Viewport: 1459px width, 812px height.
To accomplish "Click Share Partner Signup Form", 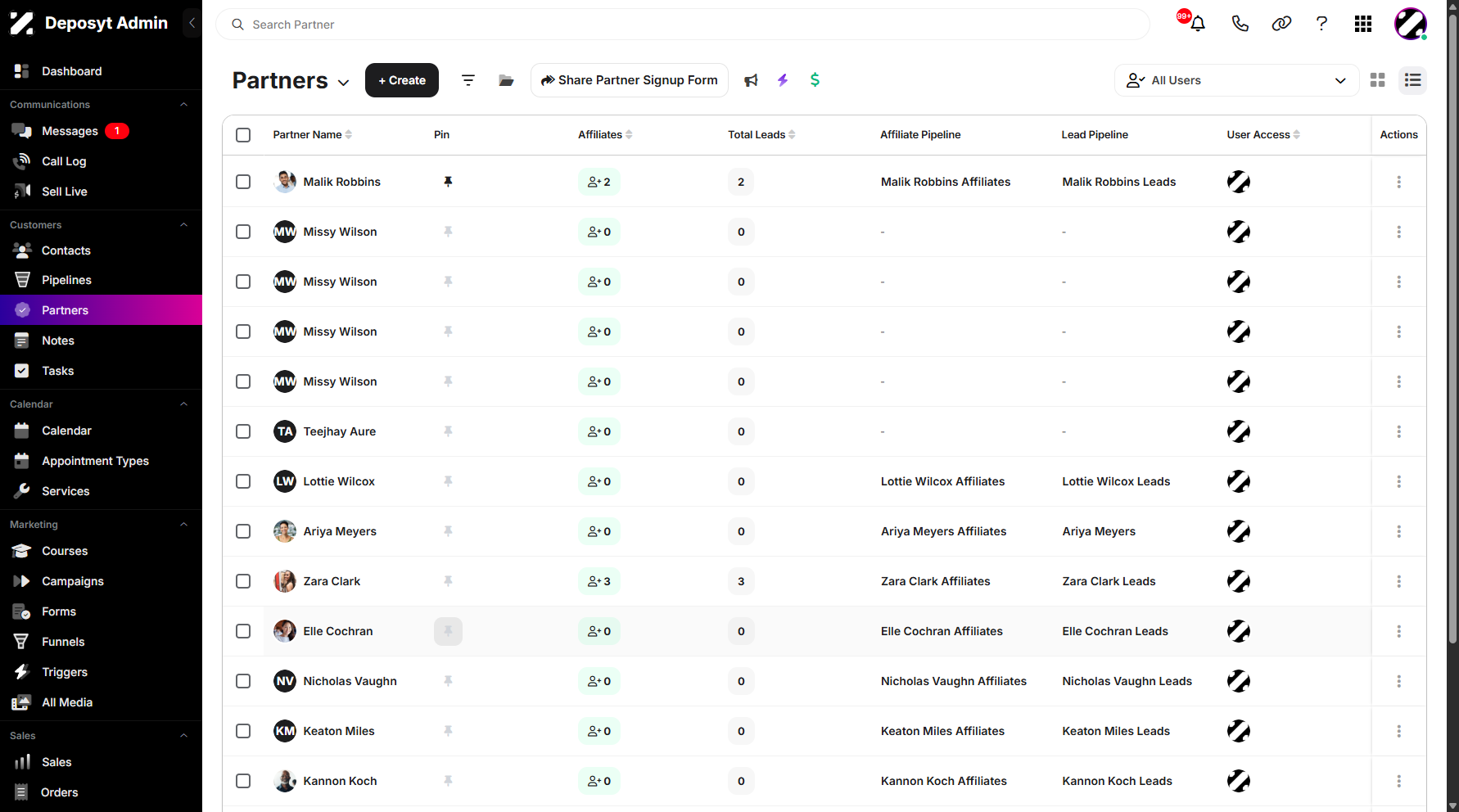I will tap(630, 80).
